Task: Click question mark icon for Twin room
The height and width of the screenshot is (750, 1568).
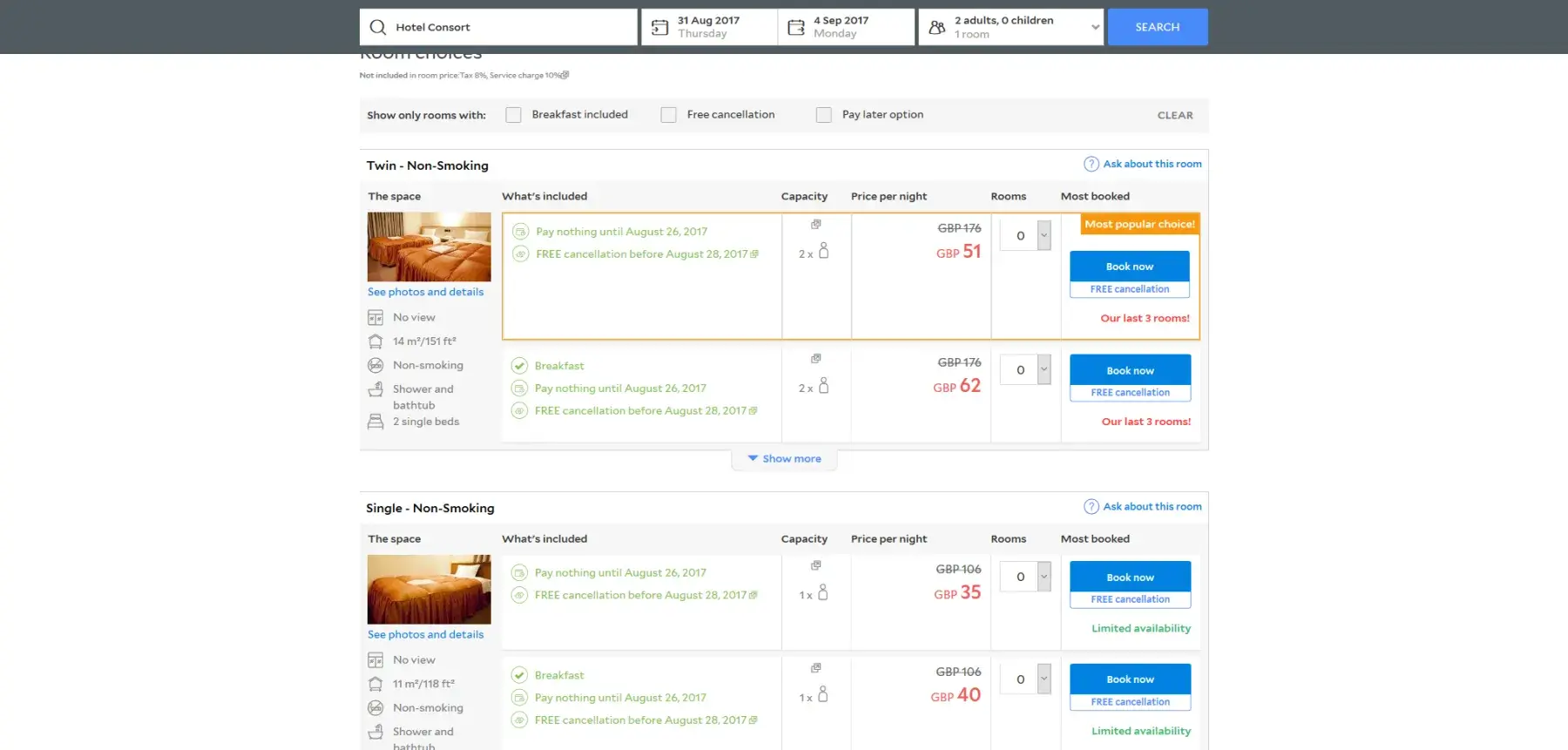Action: click(1091, 164)
